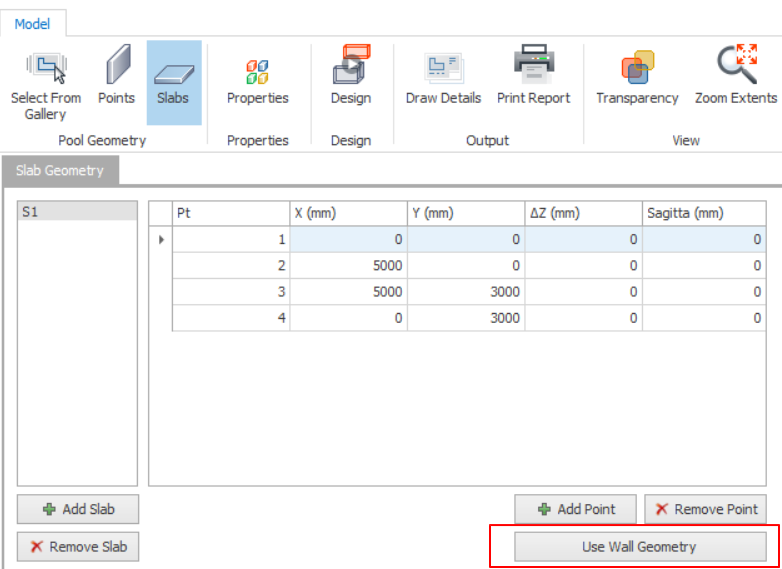Click Y value 3000 in row 4
This screenshot has width=782, height=569.
(465, 317)
